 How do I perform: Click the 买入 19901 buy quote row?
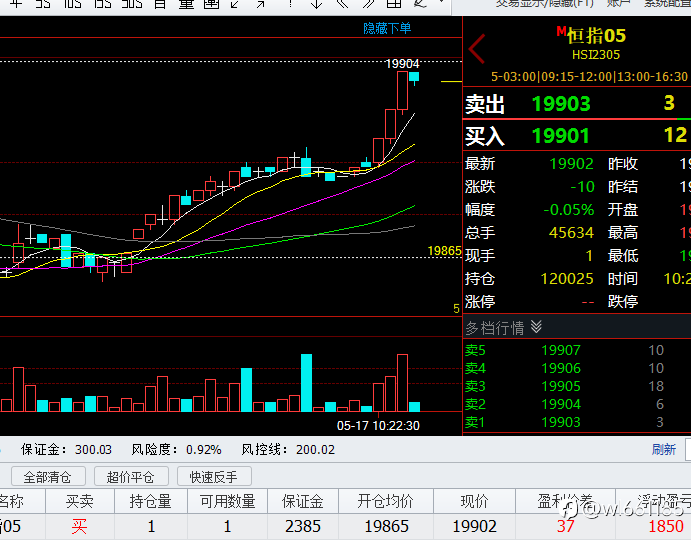tap(577, 135)
